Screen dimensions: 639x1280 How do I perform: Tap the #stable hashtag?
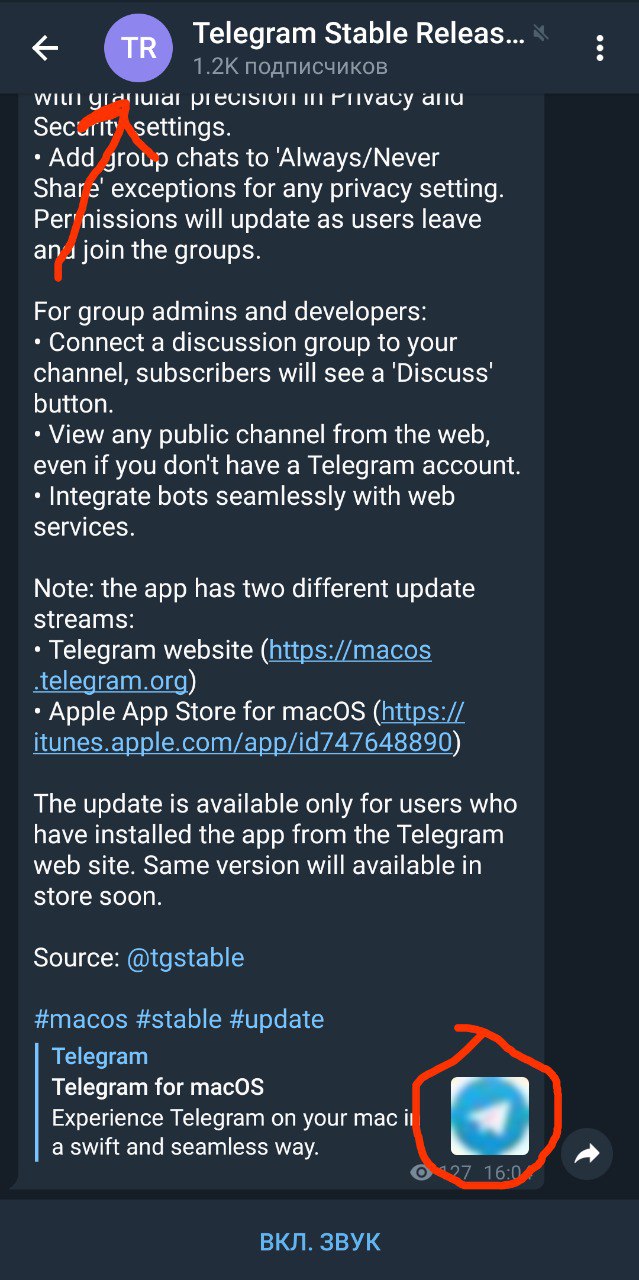click(179, 1019)
